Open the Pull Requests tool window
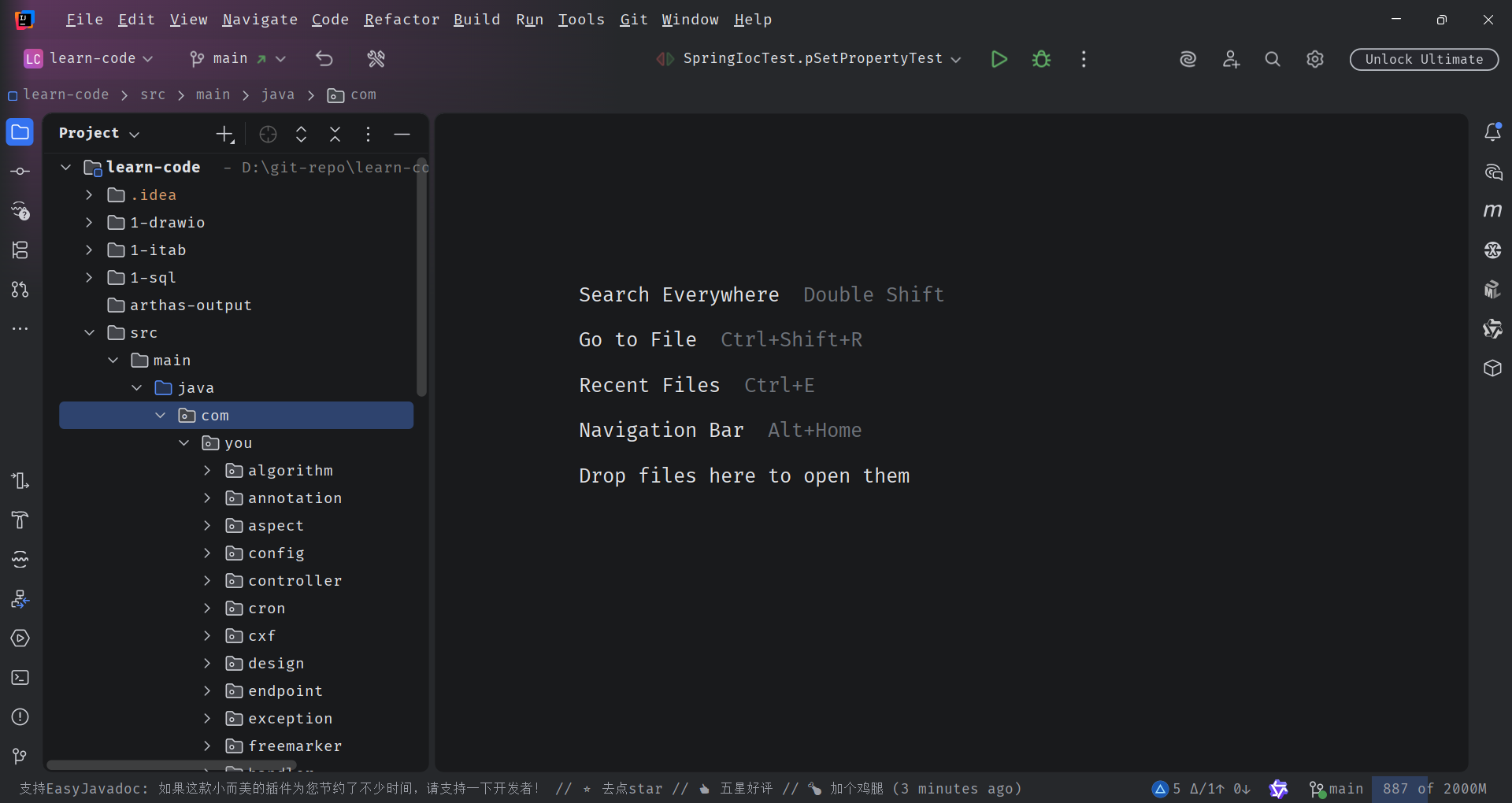Image resolution: width=1512 pixels, height=803 pixels. tap(20, 290)
